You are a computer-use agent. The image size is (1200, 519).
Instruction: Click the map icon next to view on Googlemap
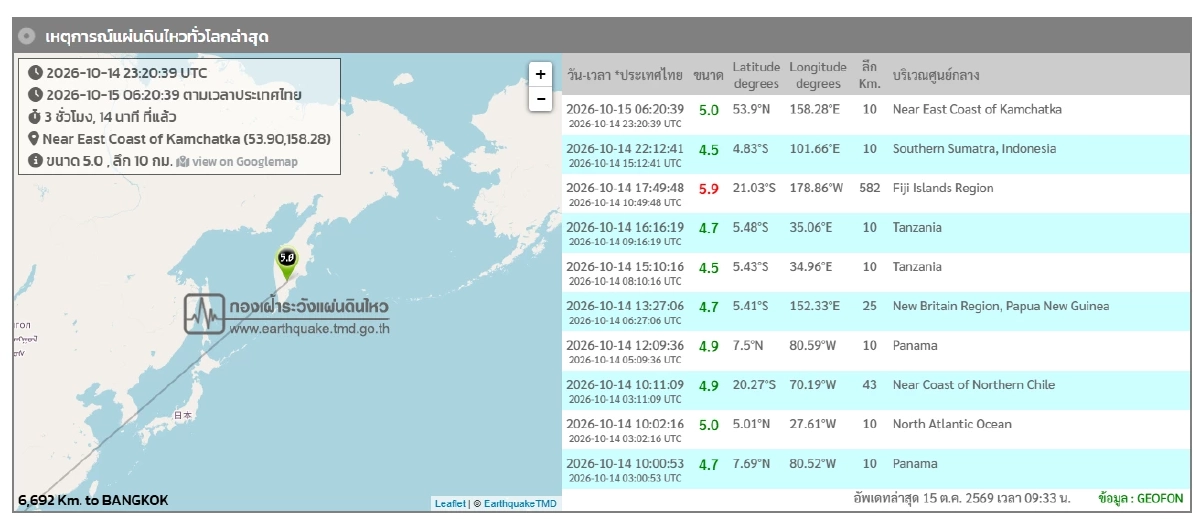(x=183, y=161)
